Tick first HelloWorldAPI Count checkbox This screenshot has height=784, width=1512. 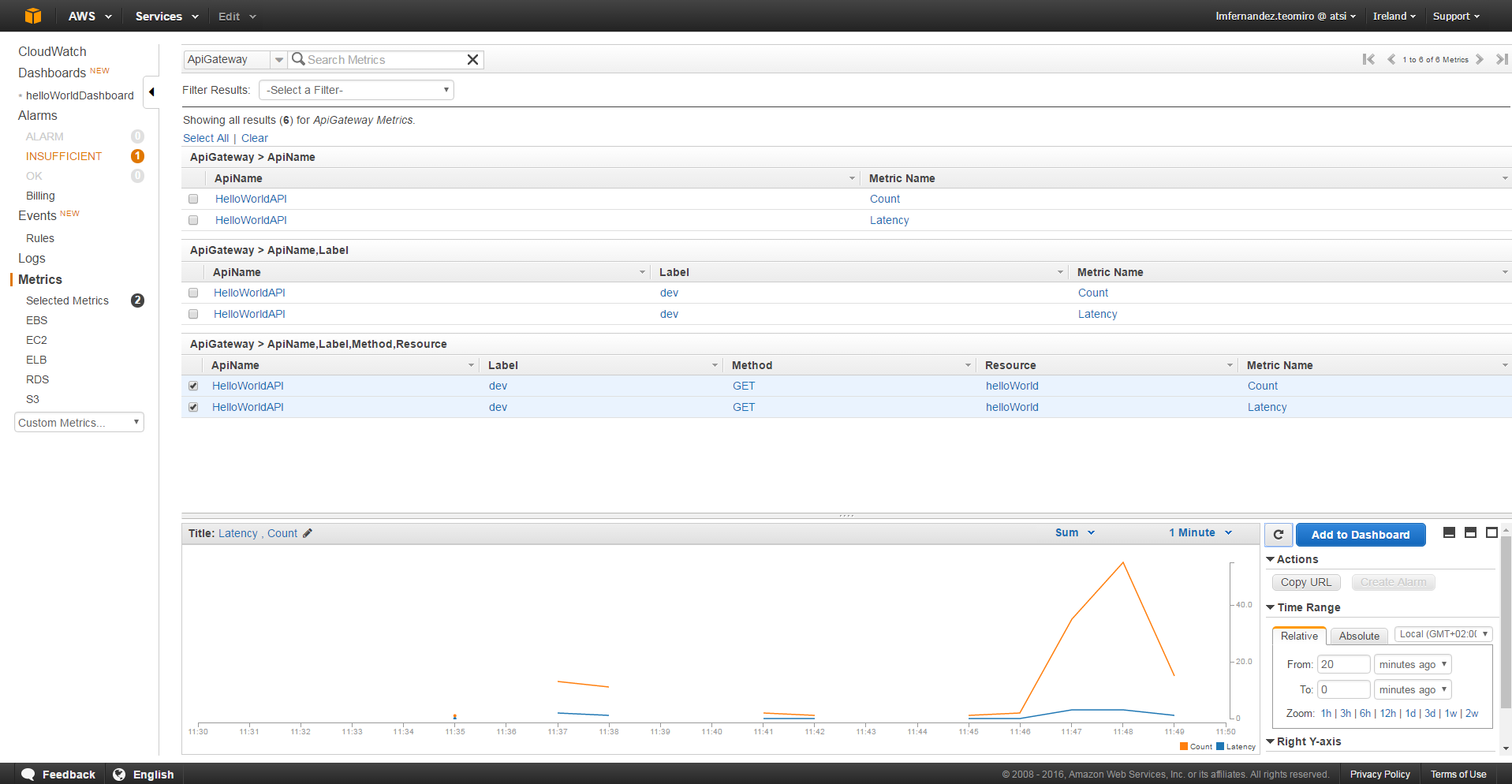(193, 199)
